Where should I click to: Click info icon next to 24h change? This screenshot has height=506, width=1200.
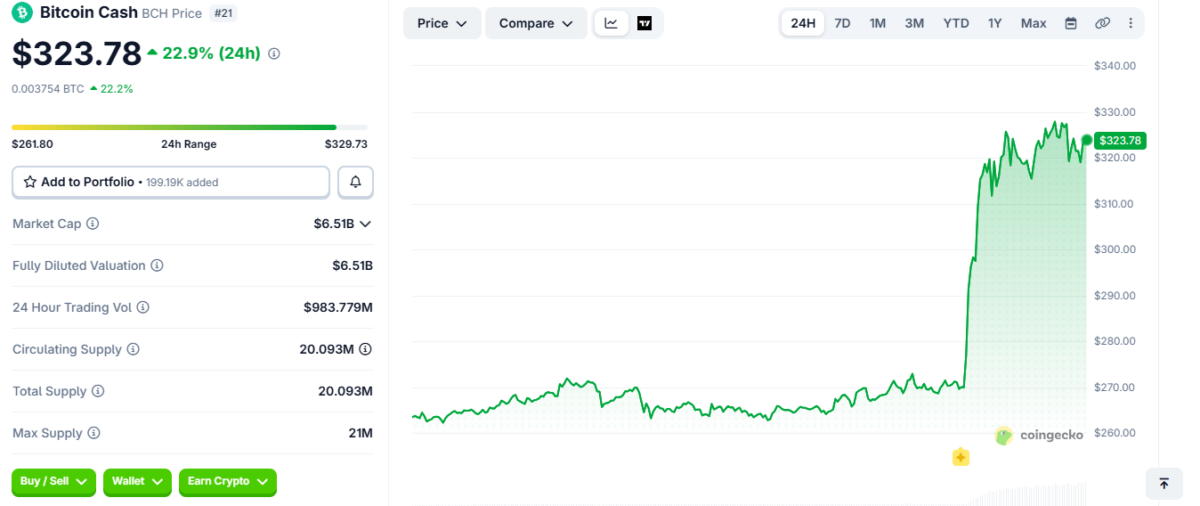click(274, 53)
